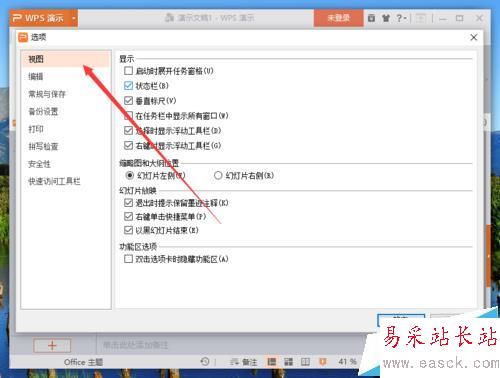Switch to slide sorter view icon
The image size is (500, 378).
[x=288, y=362]
